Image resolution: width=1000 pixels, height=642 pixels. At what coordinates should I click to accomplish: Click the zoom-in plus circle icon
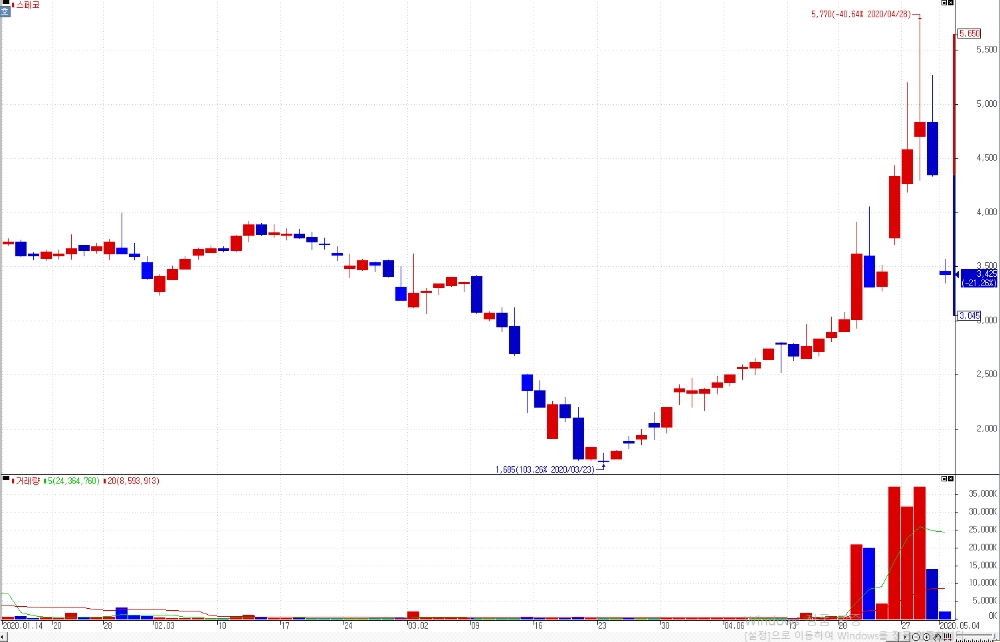(x=926, y=637)
